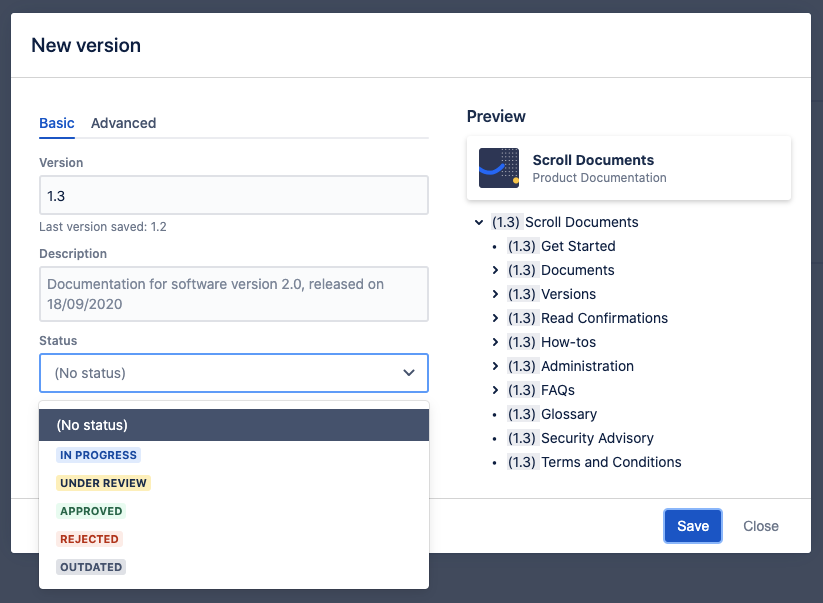Click the Scroll Documents logo icon

(499, 167)
